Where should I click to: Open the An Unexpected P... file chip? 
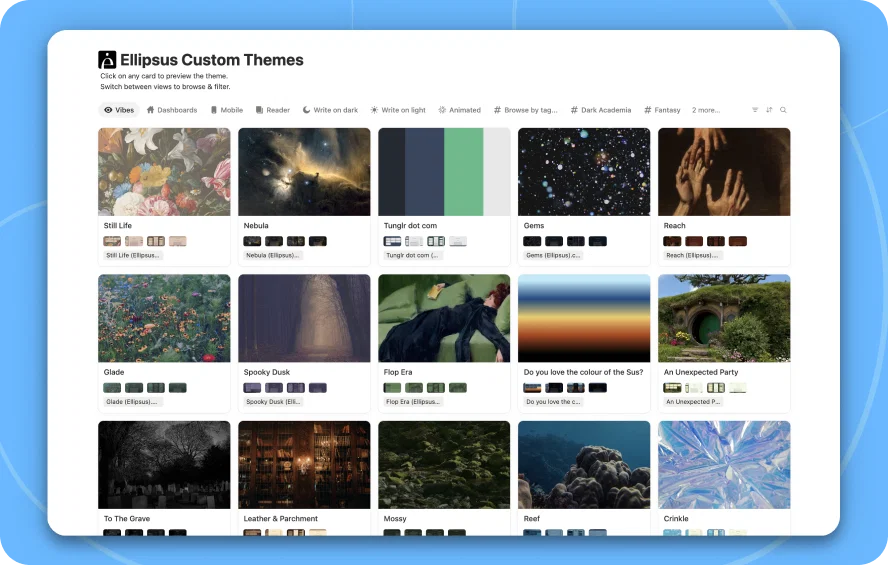[693, 401]
